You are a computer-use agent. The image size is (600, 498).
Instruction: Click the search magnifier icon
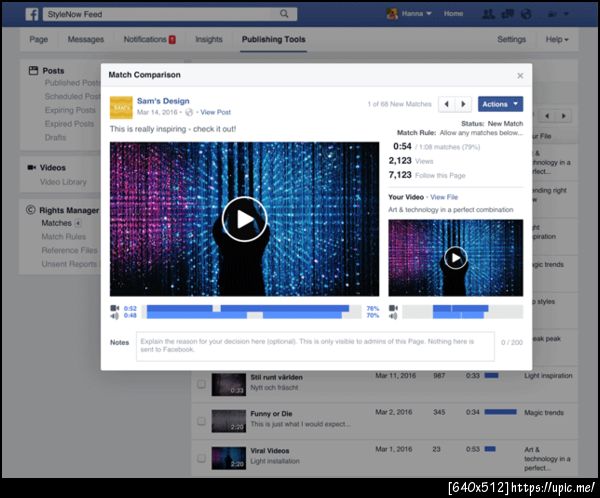284,14
